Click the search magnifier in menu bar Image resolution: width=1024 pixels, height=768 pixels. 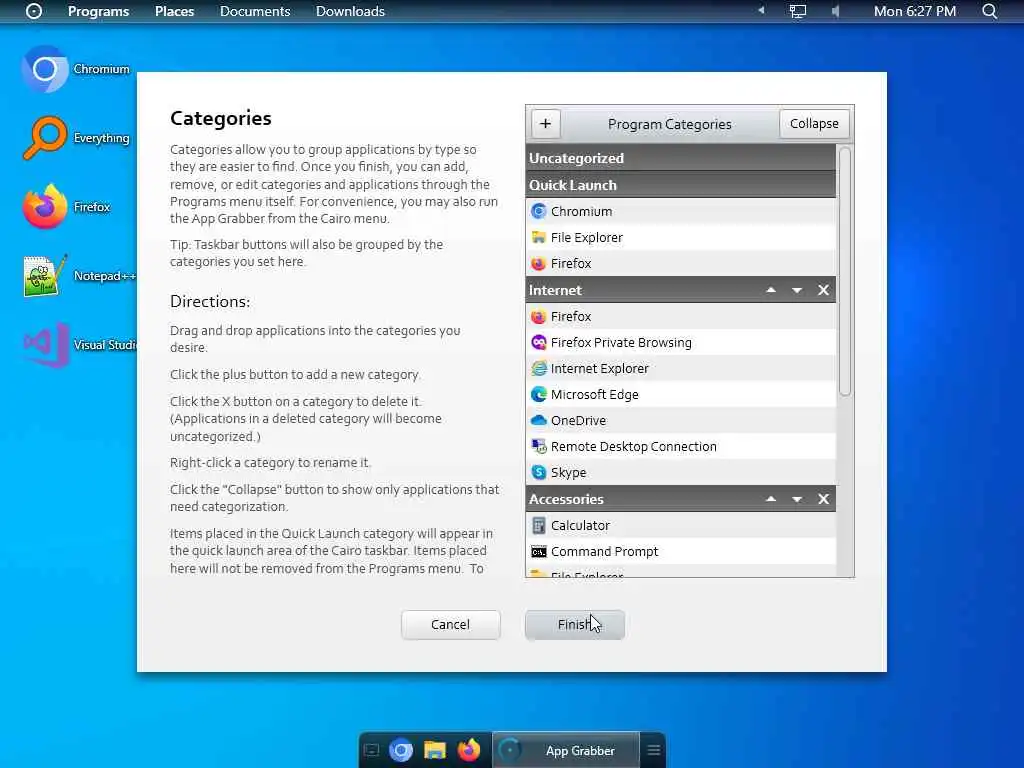(x=990, y=11)
